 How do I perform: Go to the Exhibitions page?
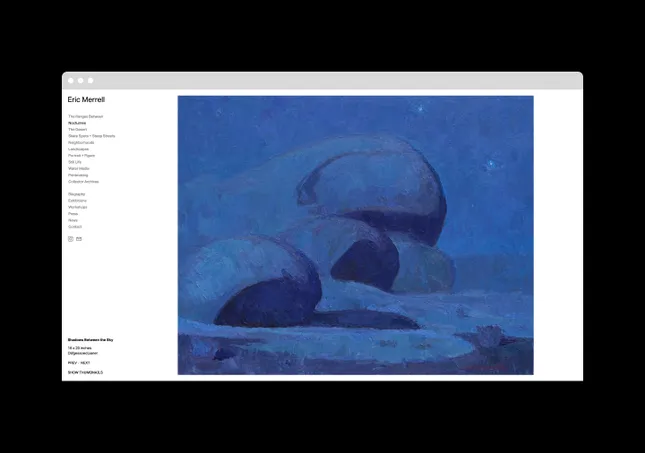(77, 200)
